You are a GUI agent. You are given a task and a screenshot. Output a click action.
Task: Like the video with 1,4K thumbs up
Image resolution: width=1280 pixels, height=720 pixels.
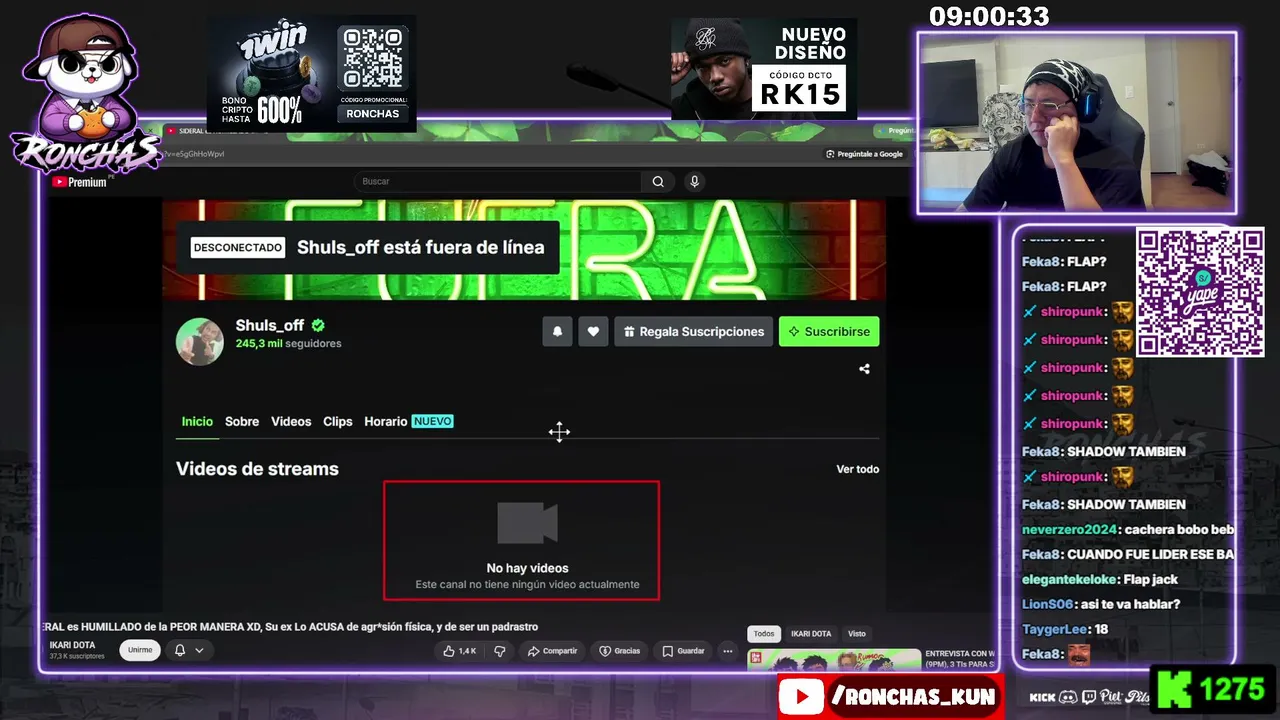[x=459, y=651]
